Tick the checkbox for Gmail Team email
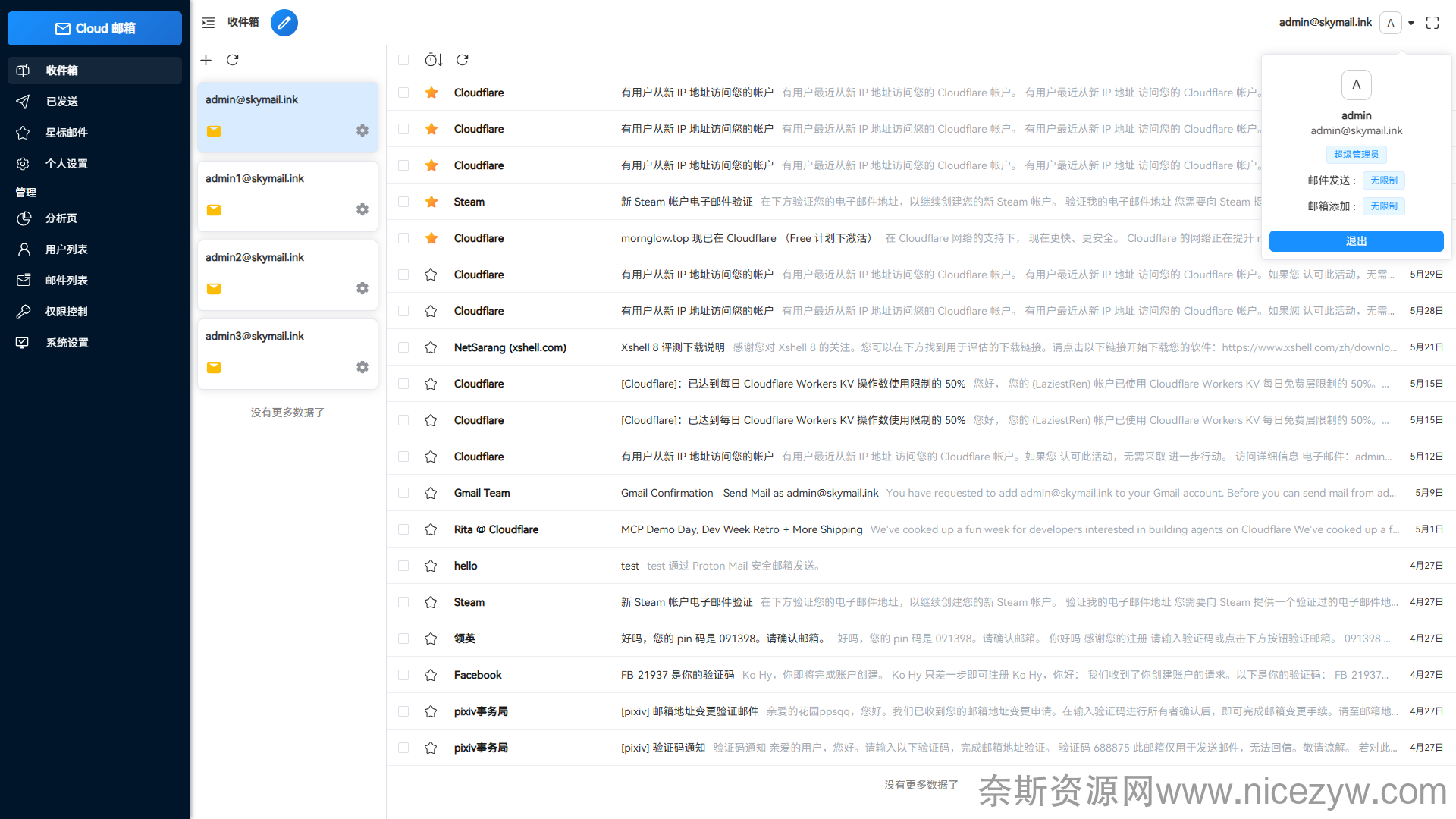Screen dimensions: 1456x819 [403, 493]
